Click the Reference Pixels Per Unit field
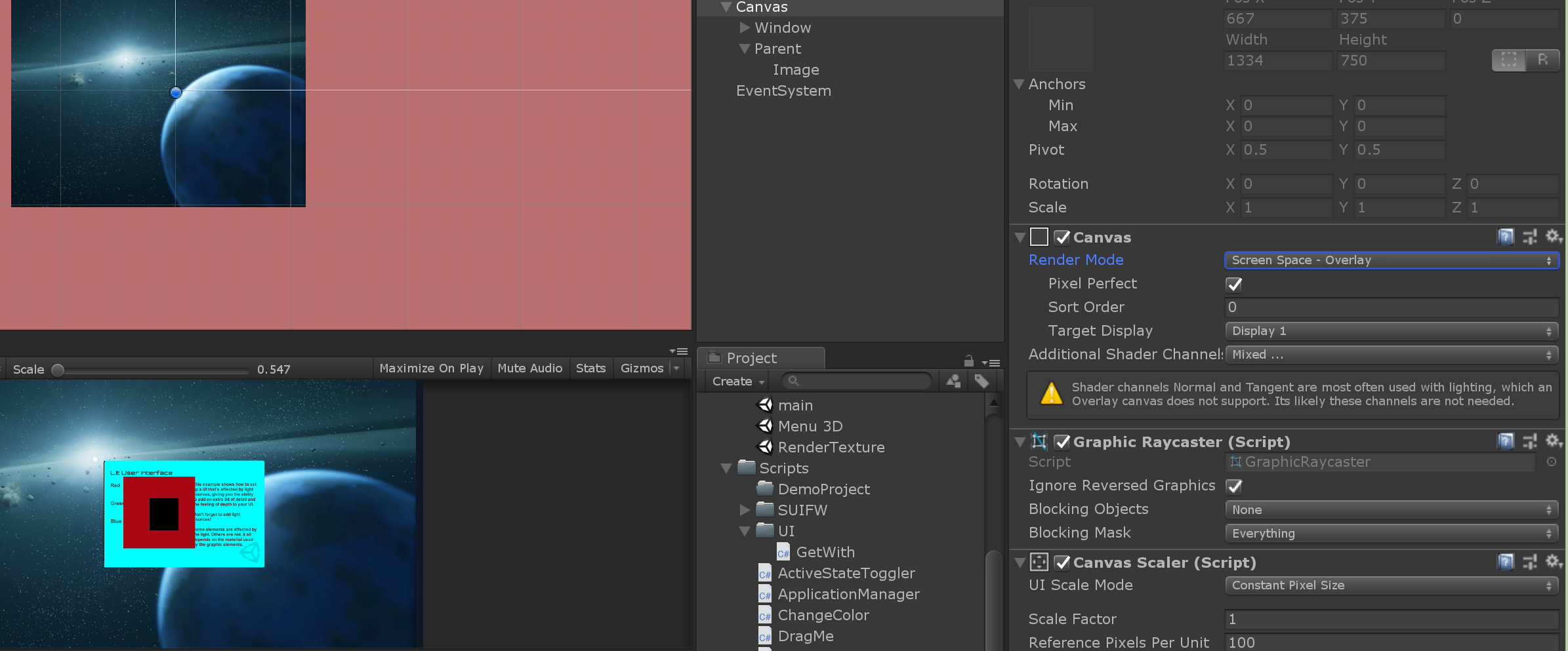 point(1392,642)
